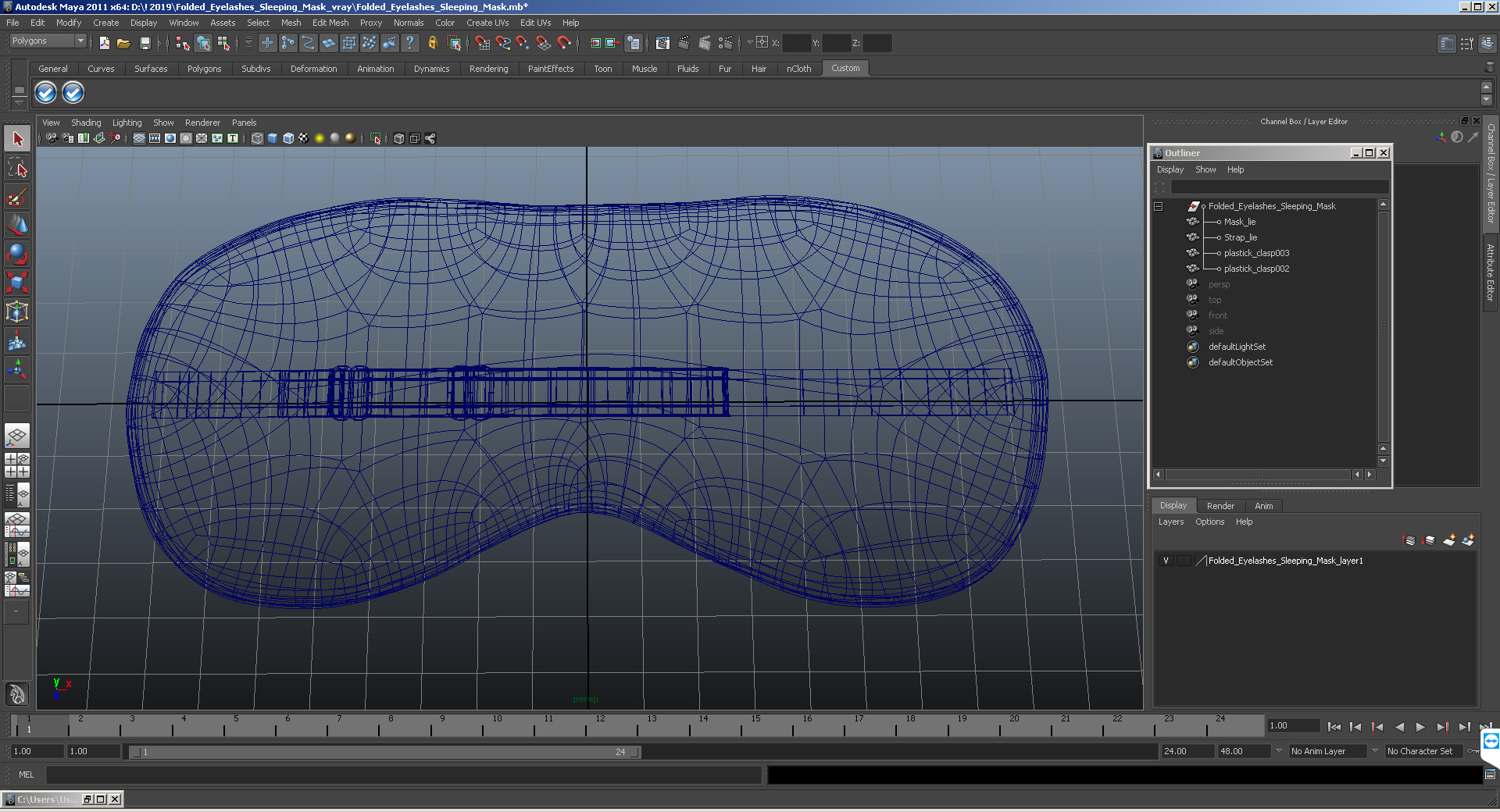Play animation forwards
Viewport: 1500px width, 812px height.
pos(1420,727)
